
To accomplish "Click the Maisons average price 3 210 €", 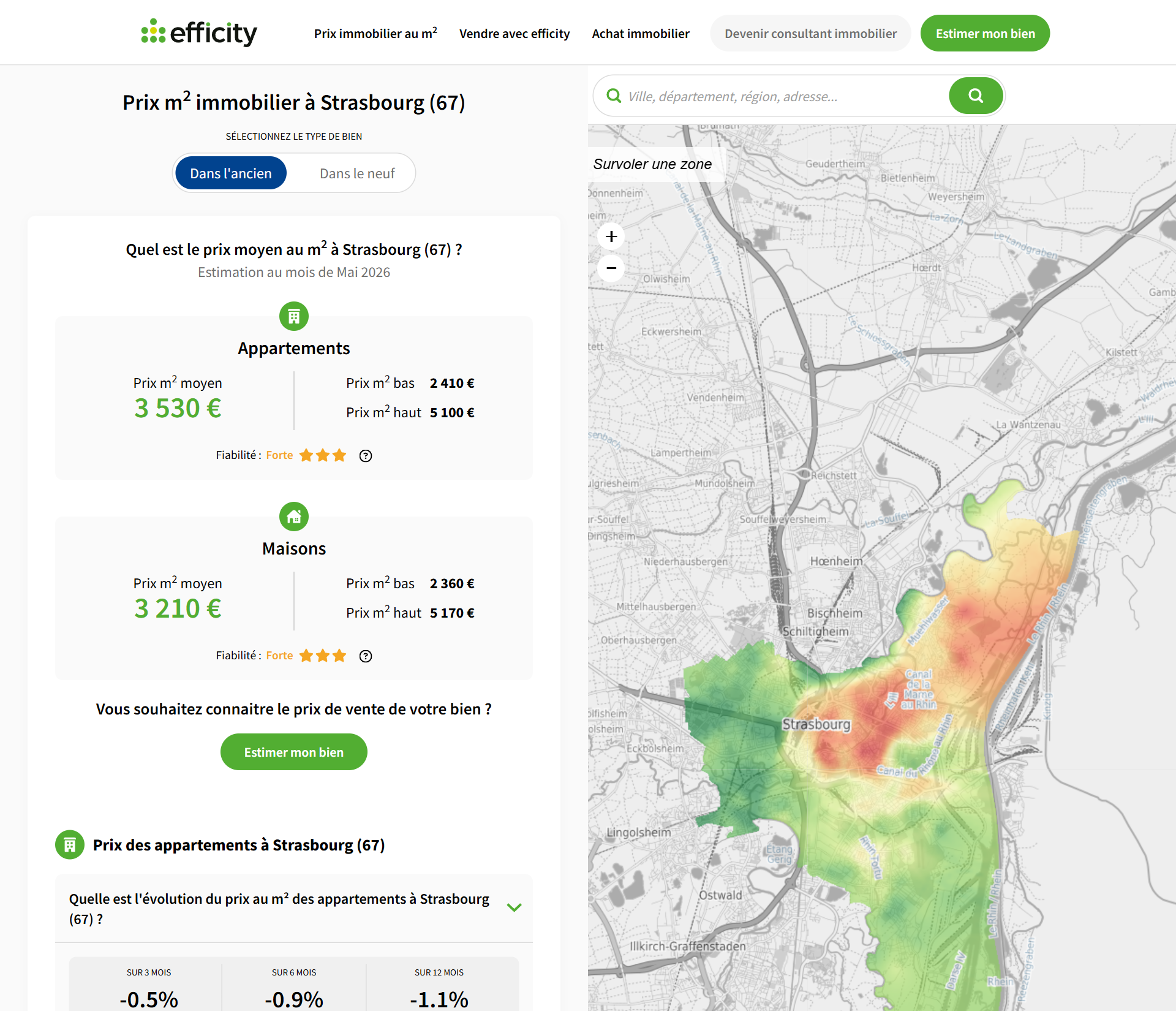I will (x=178, y=609).
